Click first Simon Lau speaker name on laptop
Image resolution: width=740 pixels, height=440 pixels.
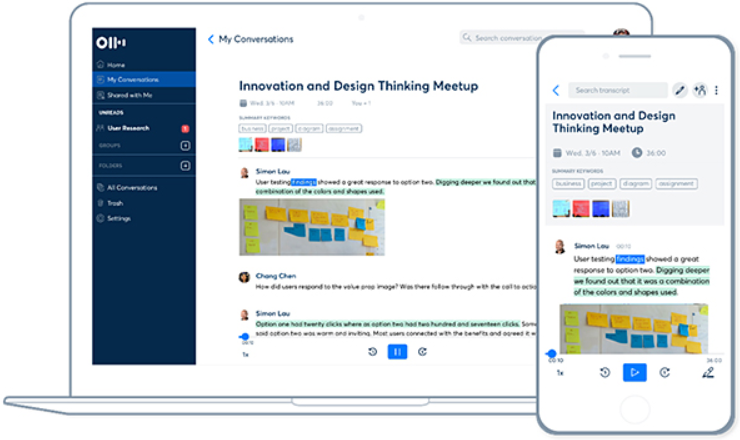[x=273, y=171]
